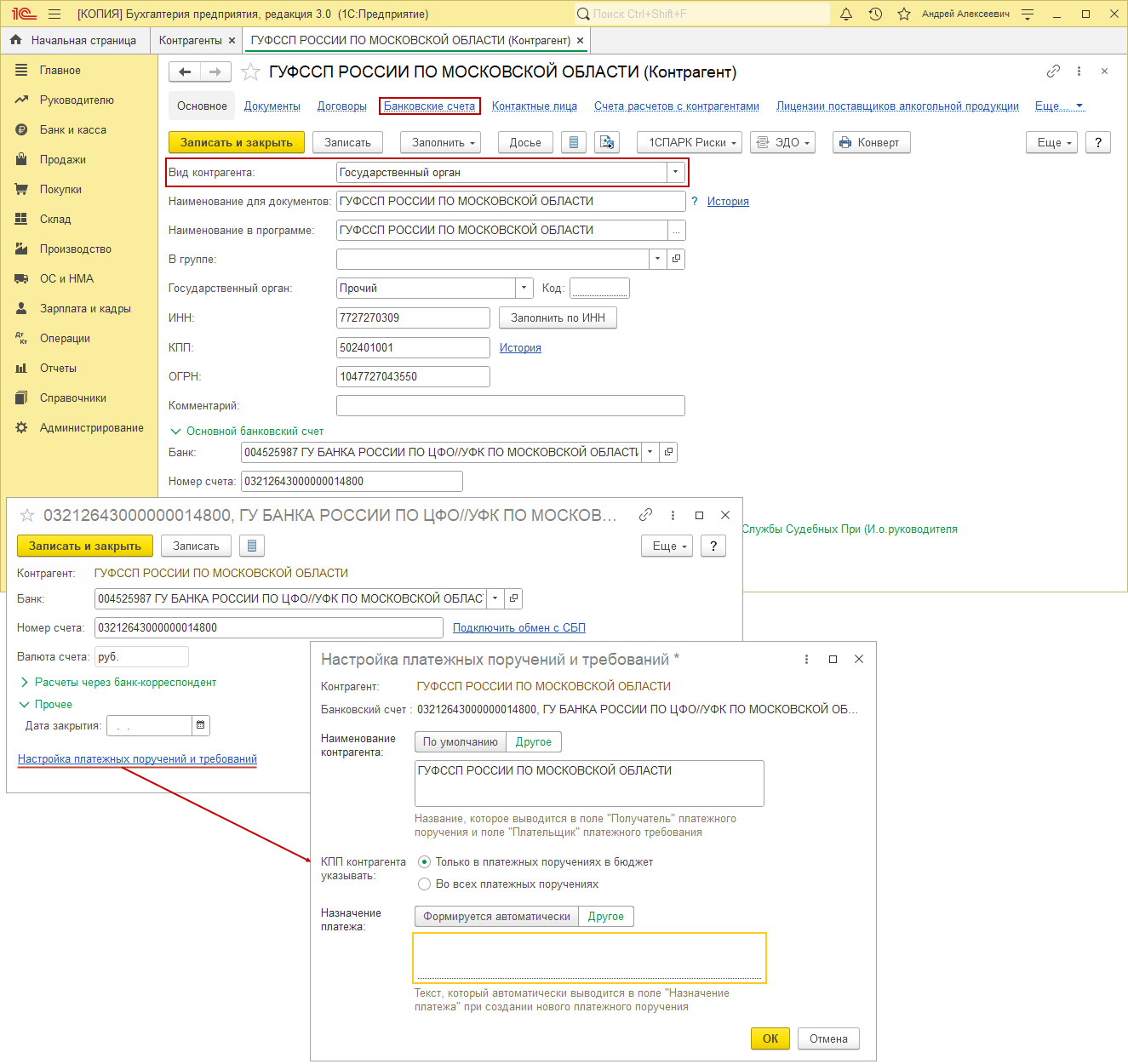Click Записать и закрыть in counterparty form
1128x1064 pixels.
tap(237, 142)
